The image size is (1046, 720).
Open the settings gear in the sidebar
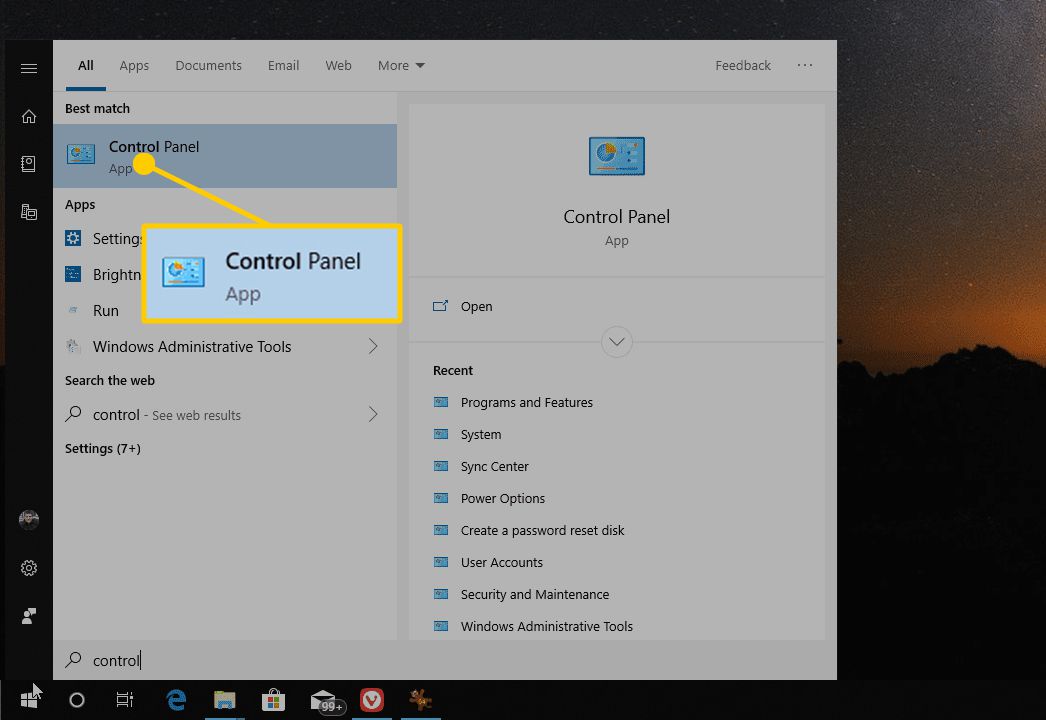click(x=29, y=568)
